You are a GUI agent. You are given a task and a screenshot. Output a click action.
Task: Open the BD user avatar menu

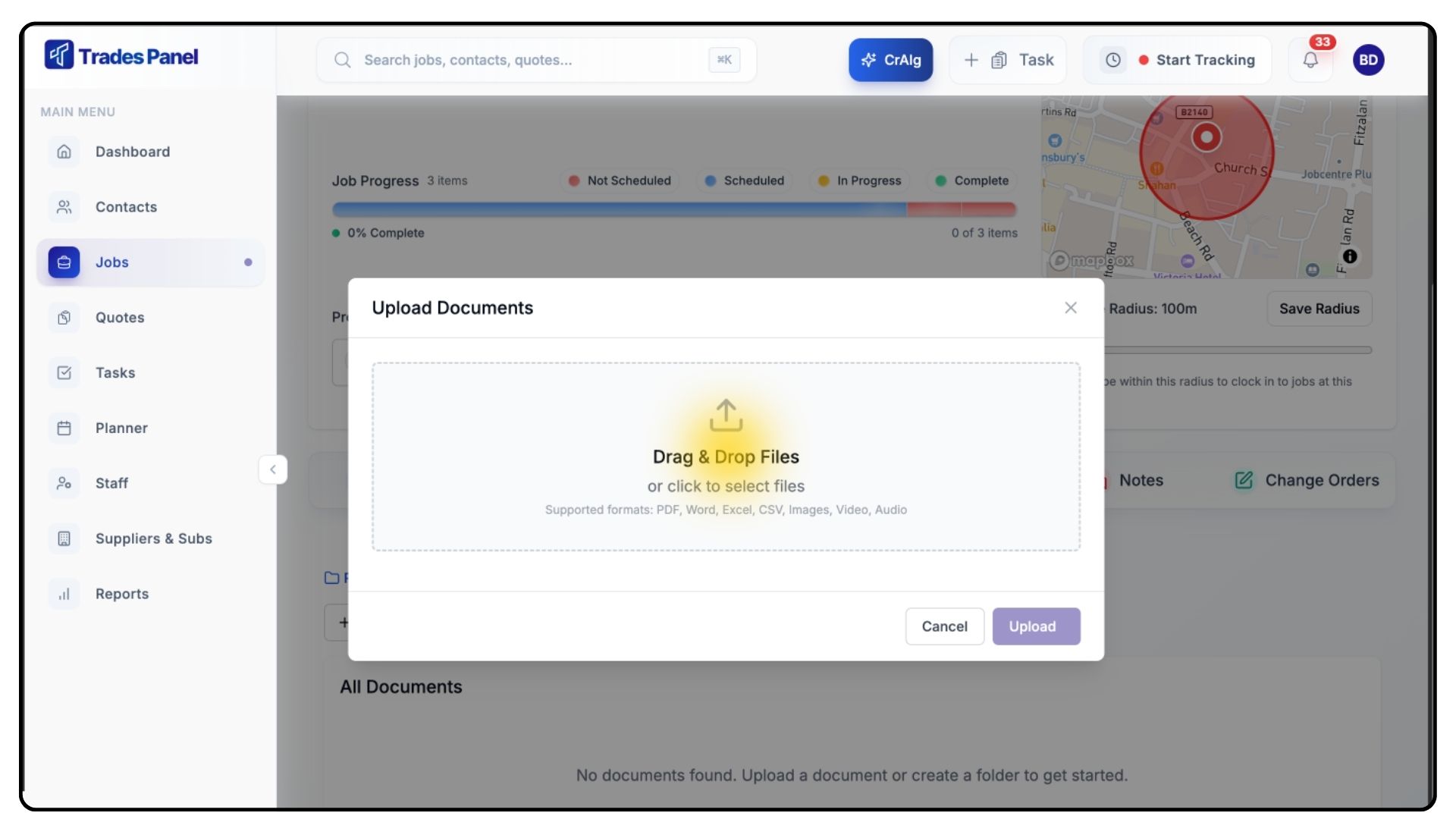point(1368,60)
